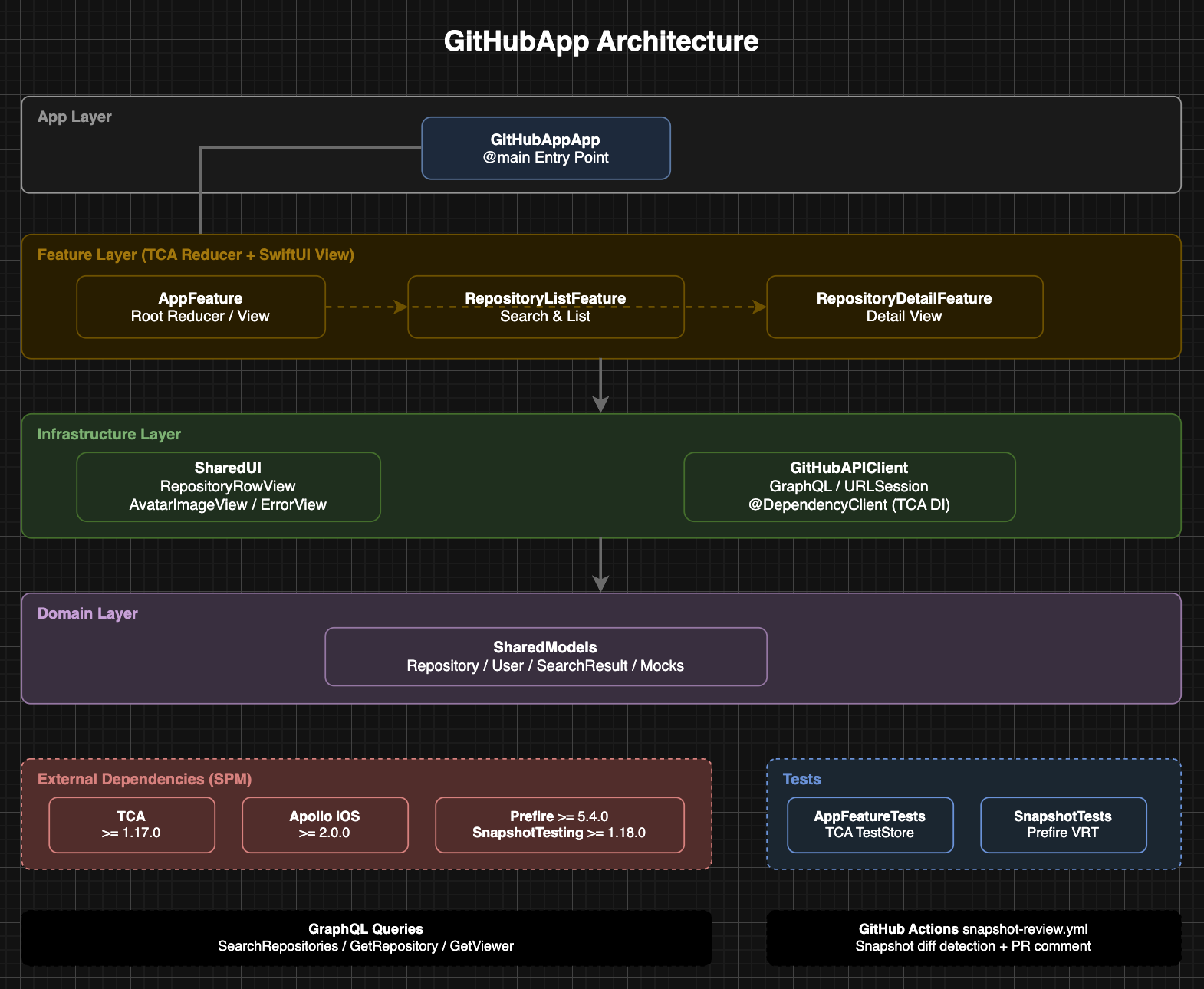Click the 'Feature Layer (TCA Reducer + SwiftUI View)' heading
The height and width of the screenshot is (989, 1204).
pos(196,255)
